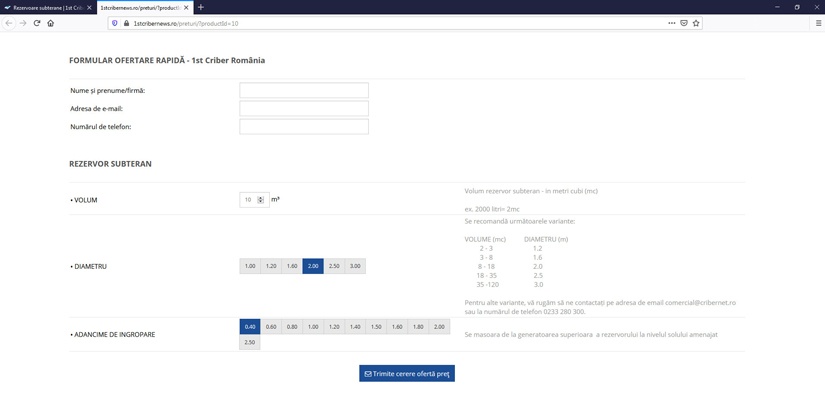
Task: Click the Pocket save icon
Action: [684, 23]
